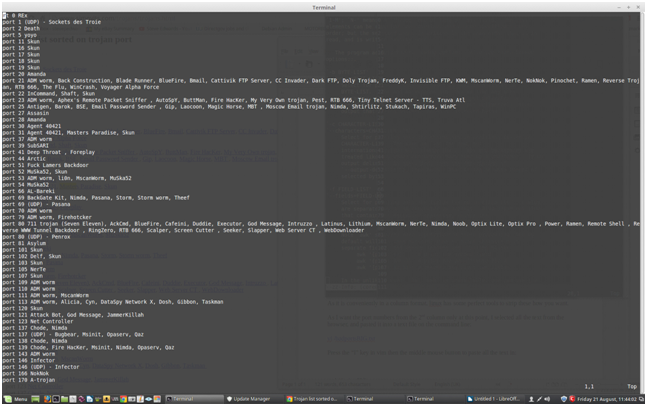Open the Mint Menu button

point(15,398)
